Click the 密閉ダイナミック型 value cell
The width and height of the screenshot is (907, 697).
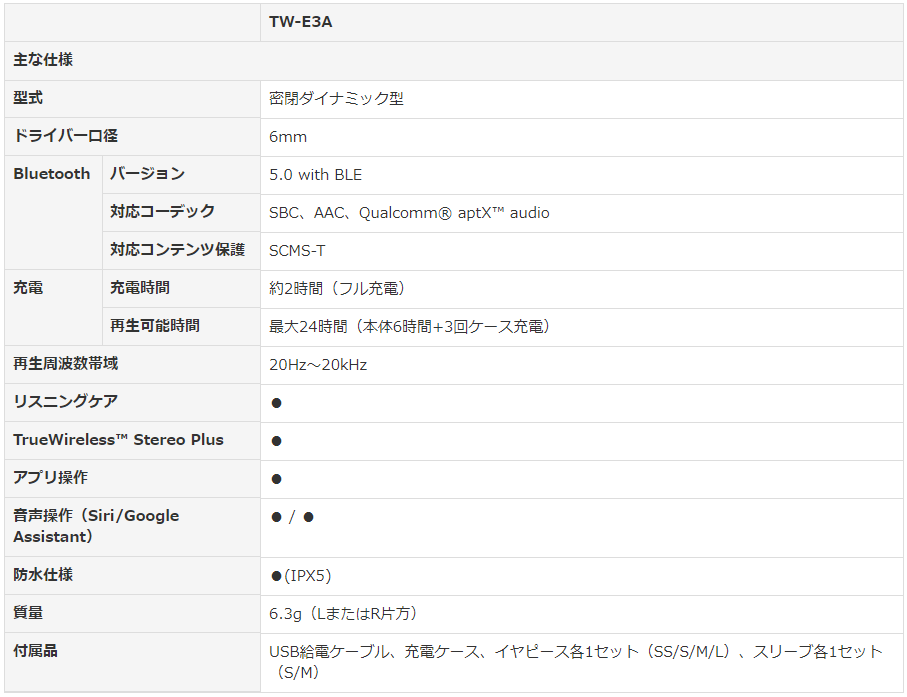pyautogui.click(x=336, y=98)
